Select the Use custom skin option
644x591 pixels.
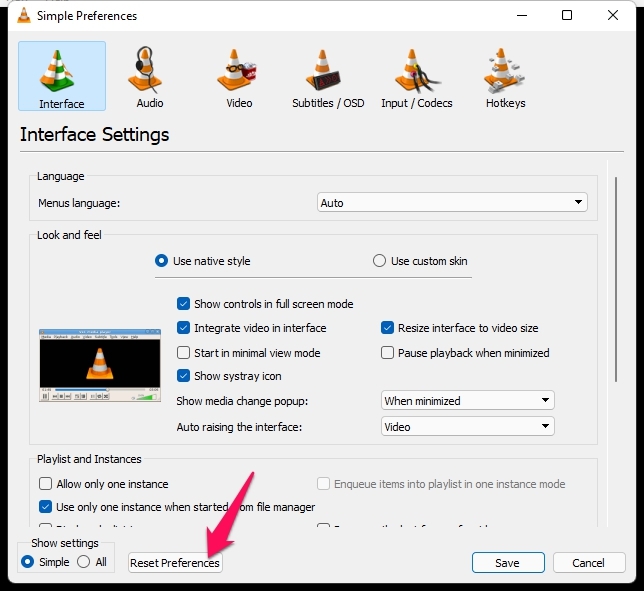[x=420, y=261]
